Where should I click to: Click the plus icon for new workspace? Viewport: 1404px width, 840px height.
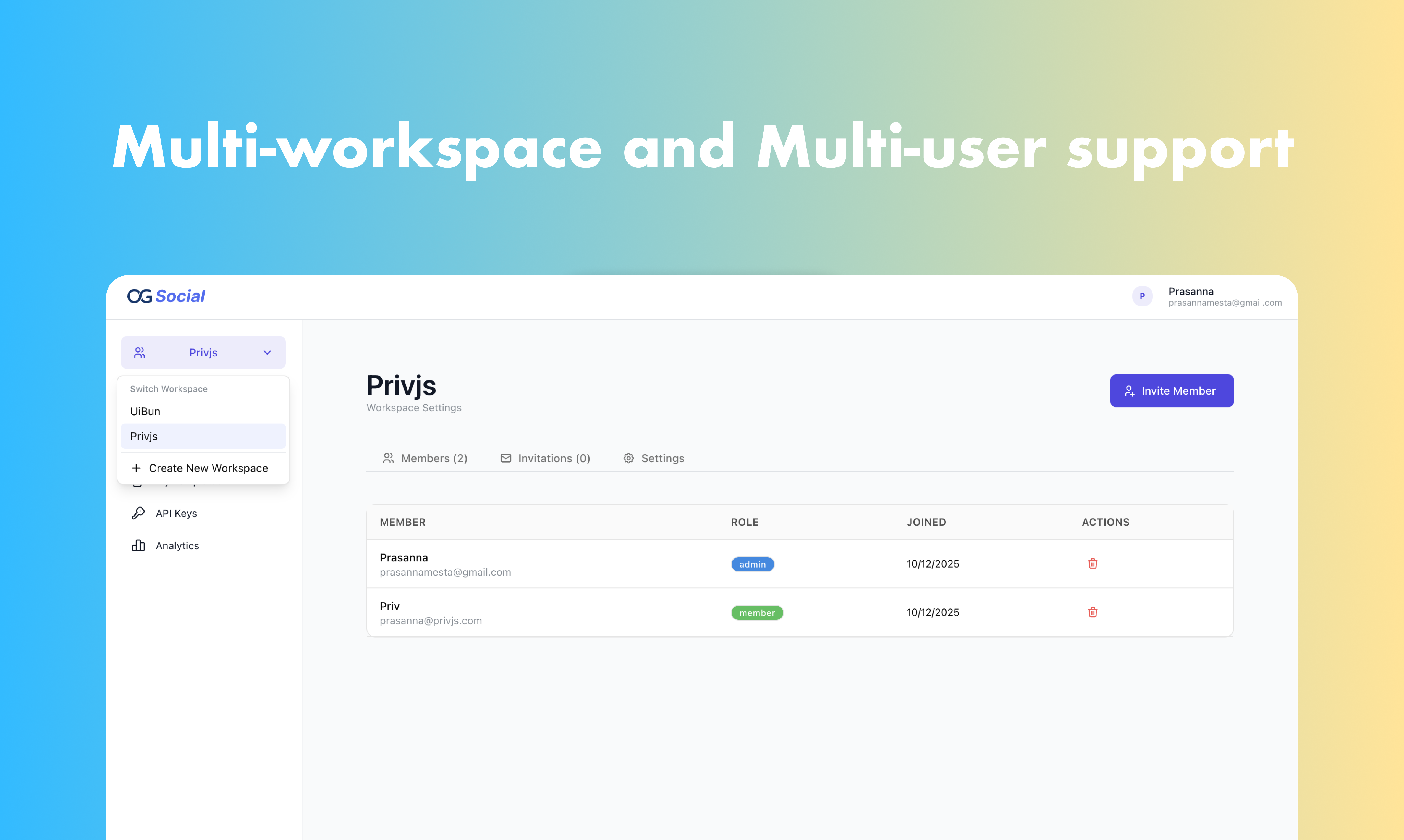pyautogui.click(x=136, y=468)
